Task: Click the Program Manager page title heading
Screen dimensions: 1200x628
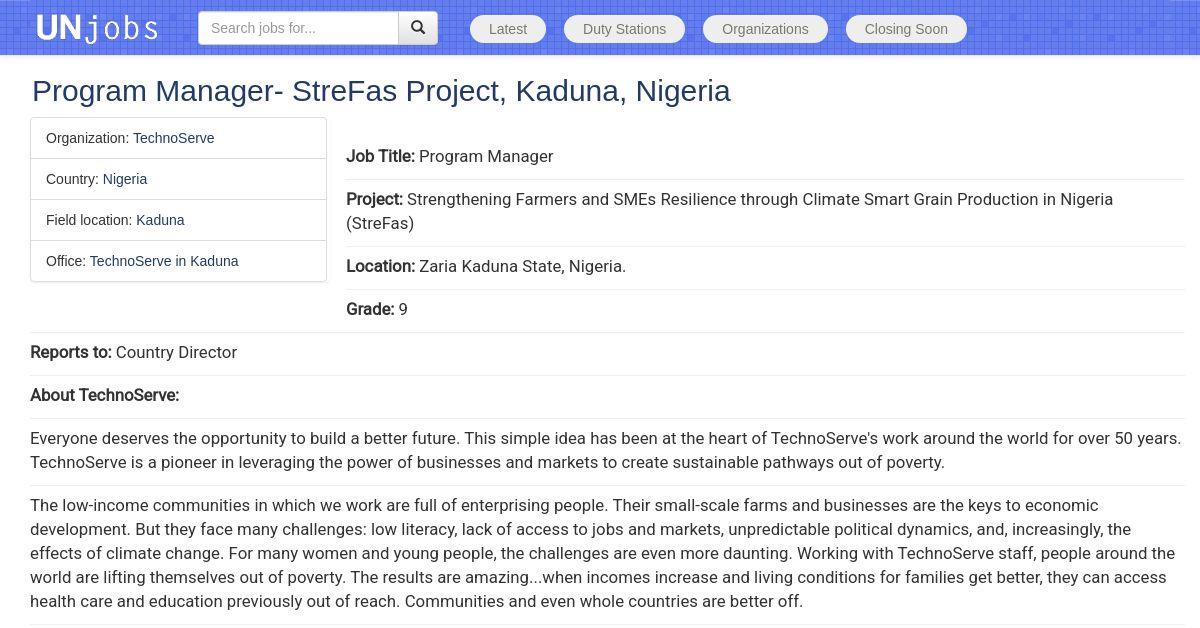Action: tap(381, 91)
